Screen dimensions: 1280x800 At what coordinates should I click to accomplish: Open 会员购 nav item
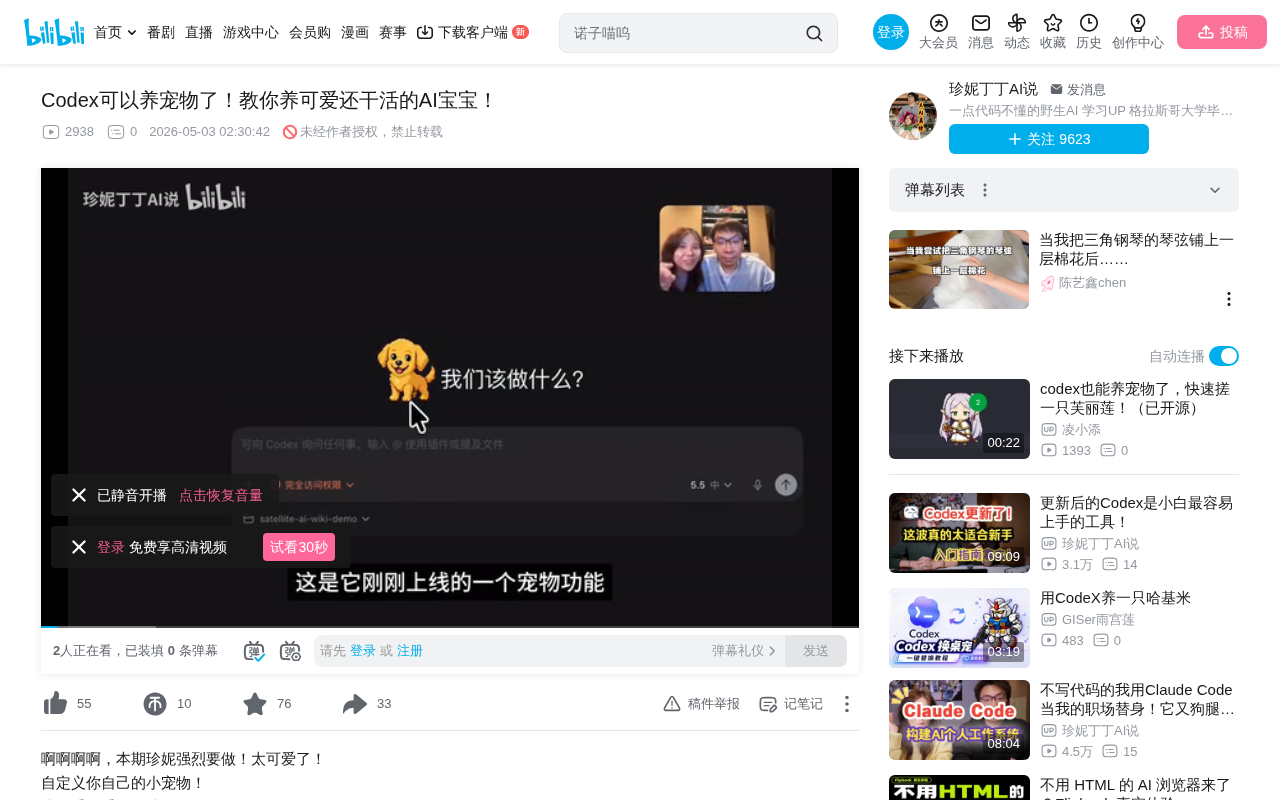310,32
